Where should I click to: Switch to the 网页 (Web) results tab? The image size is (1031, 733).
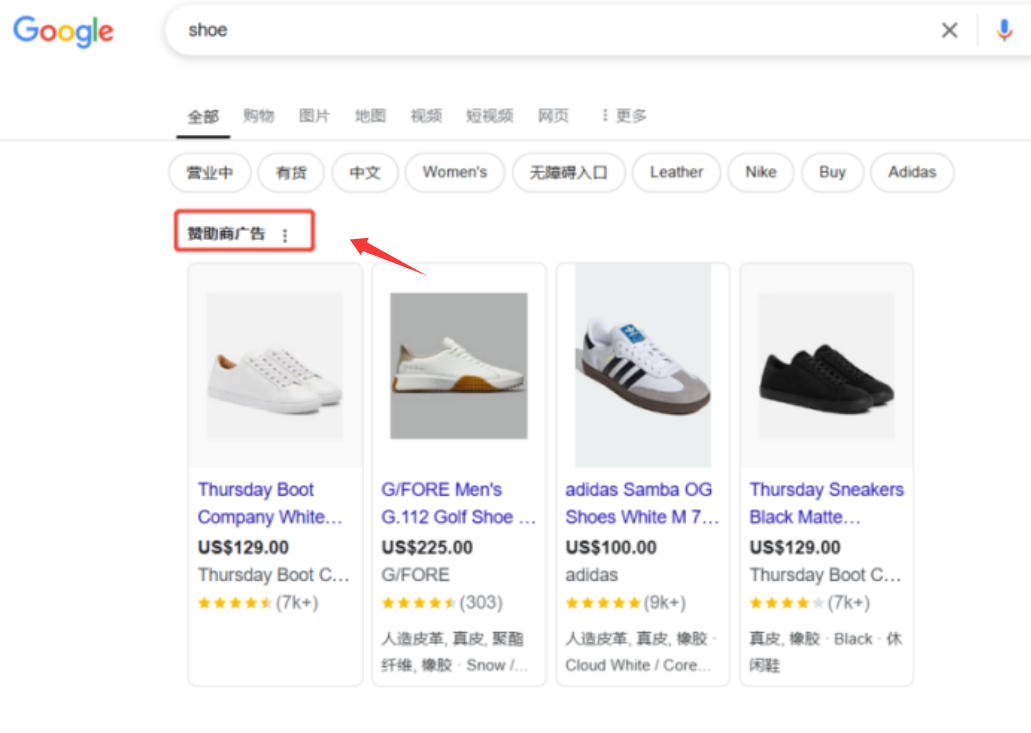click(553, 115)
